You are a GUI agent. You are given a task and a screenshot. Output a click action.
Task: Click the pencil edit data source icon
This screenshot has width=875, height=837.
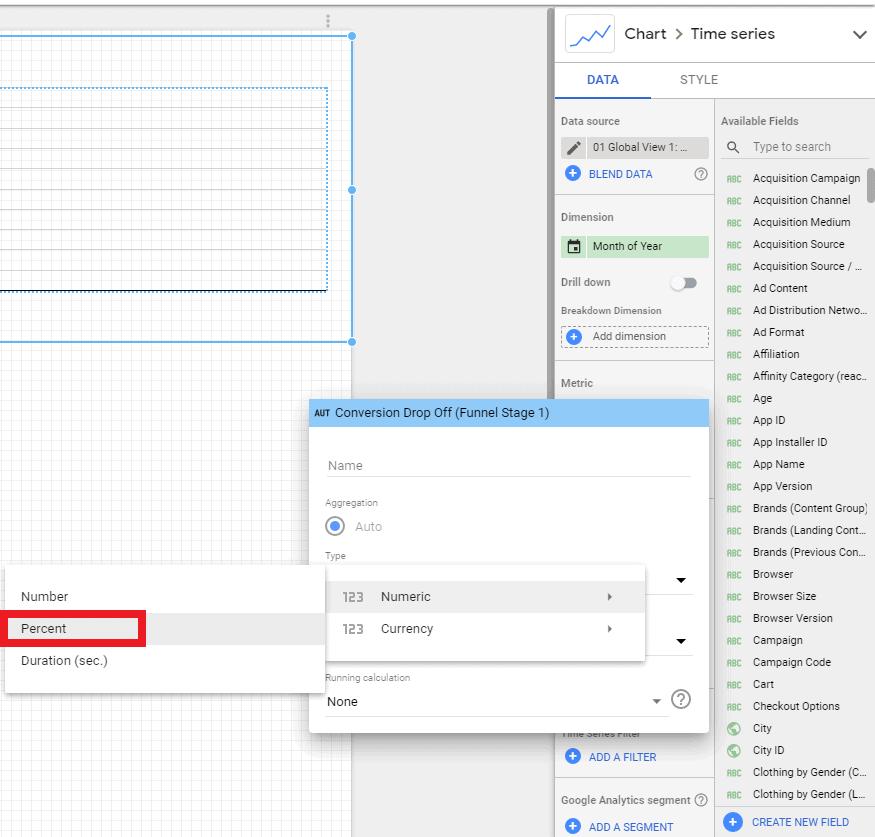click(574, 148)
